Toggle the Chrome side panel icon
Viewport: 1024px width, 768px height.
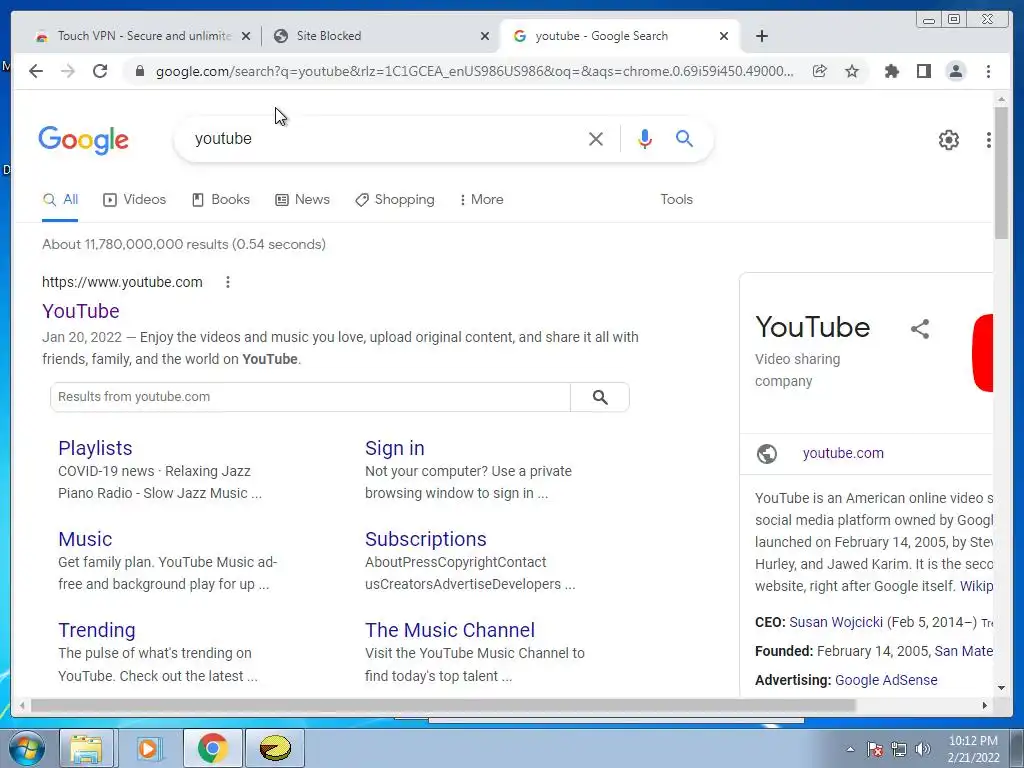click(923, 71)
